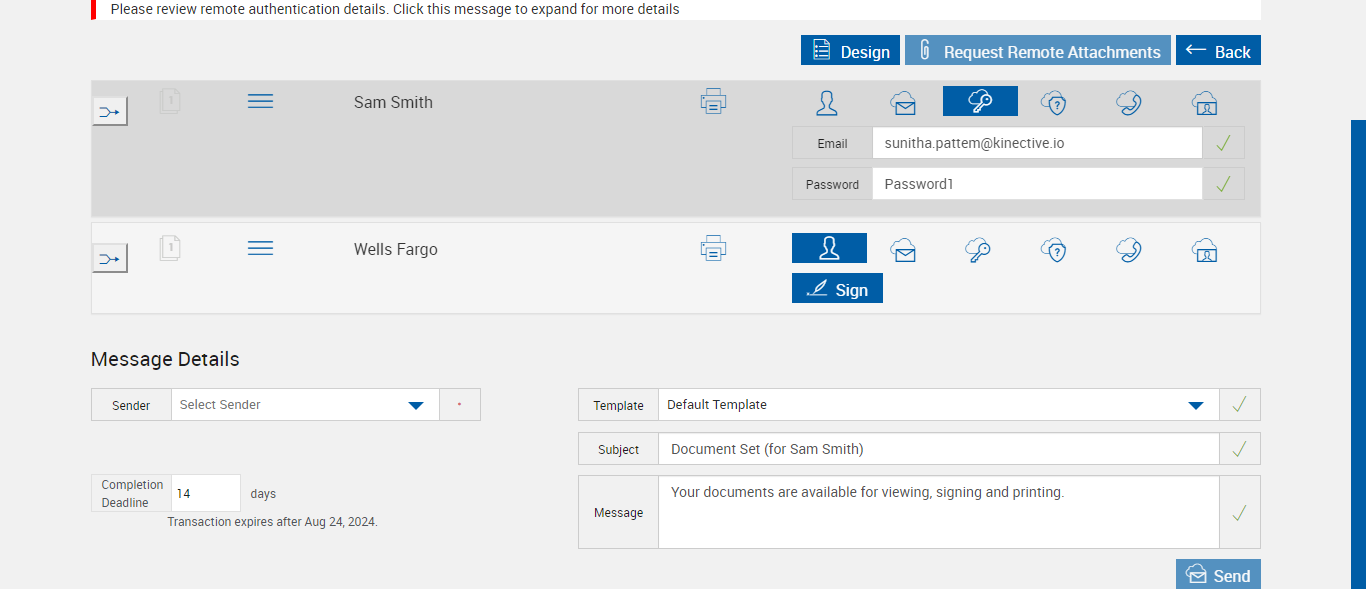Screen dimensions: 1366x589
Task: Click shield question icon for Sam Smith
Action: point(1053,102)
